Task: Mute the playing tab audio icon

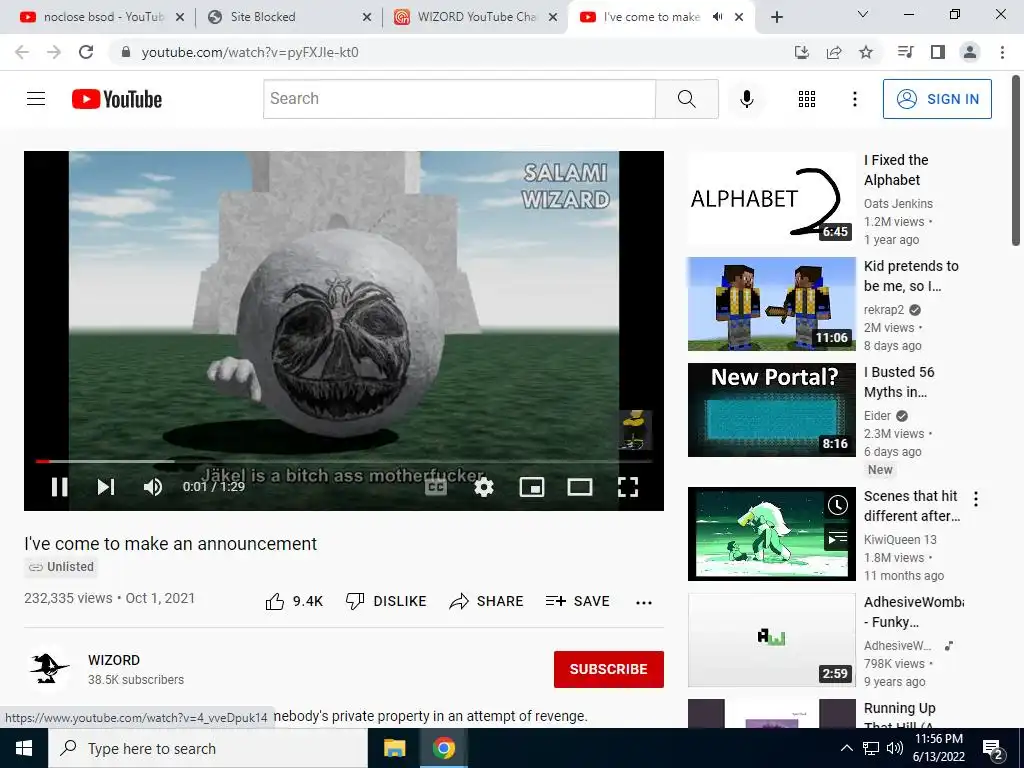Action: (718, 17)
